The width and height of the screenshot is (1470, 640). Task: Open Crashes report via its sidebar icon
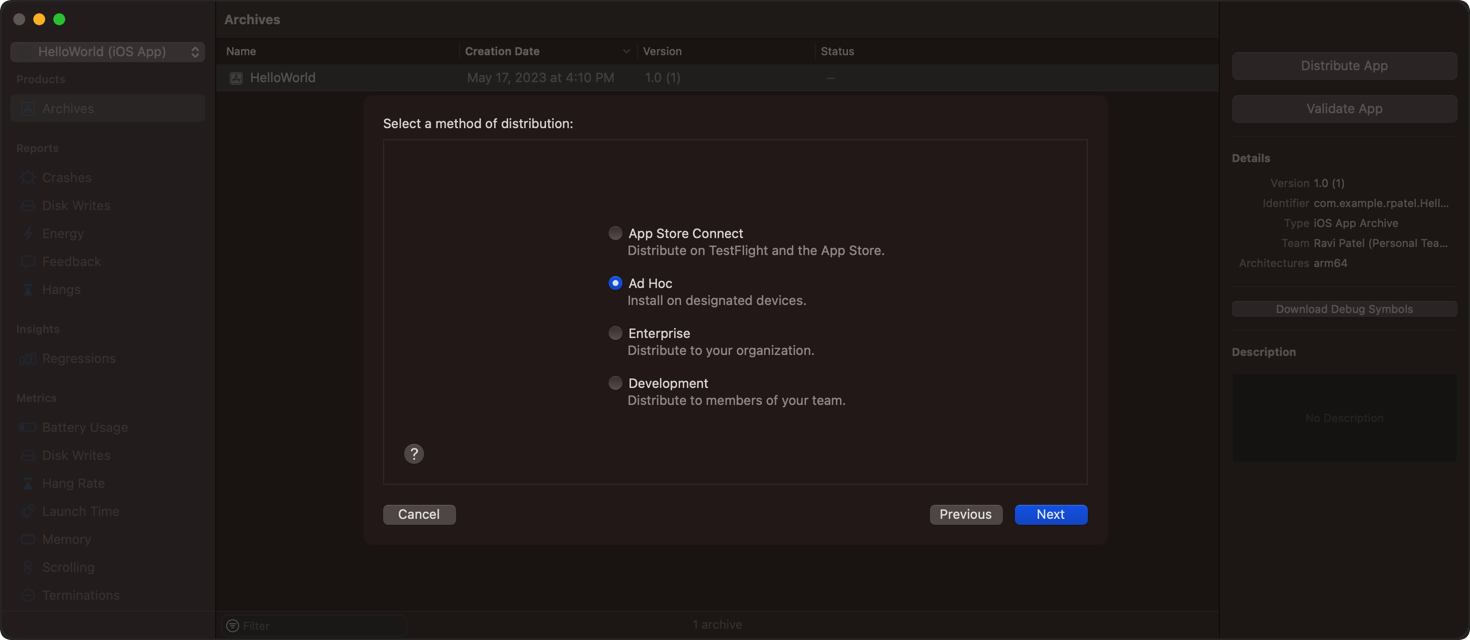pos(28,177)
